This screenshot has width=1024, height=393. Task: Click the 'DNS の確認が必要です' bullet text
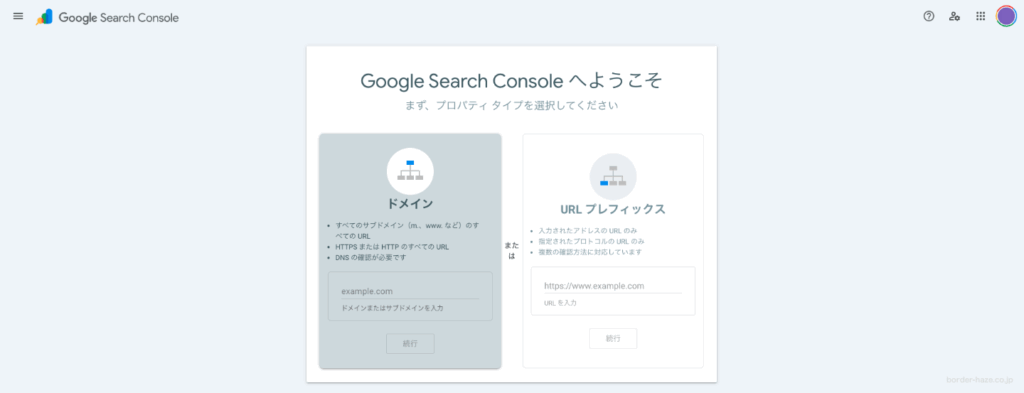coord(371,257)
